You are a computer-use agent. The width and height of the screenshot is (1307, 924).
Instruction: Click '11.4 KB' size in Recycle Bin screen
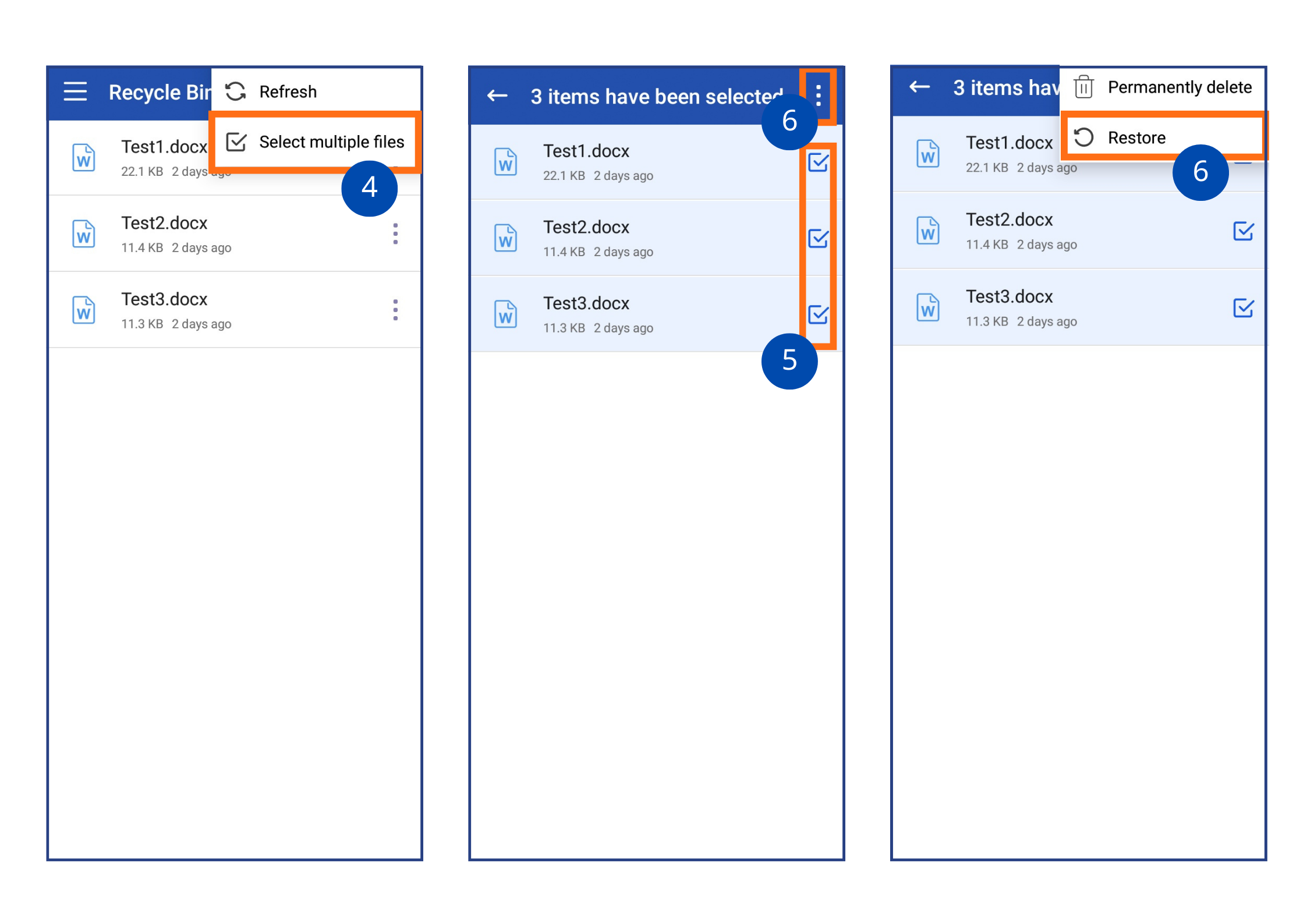click(142, 248)
